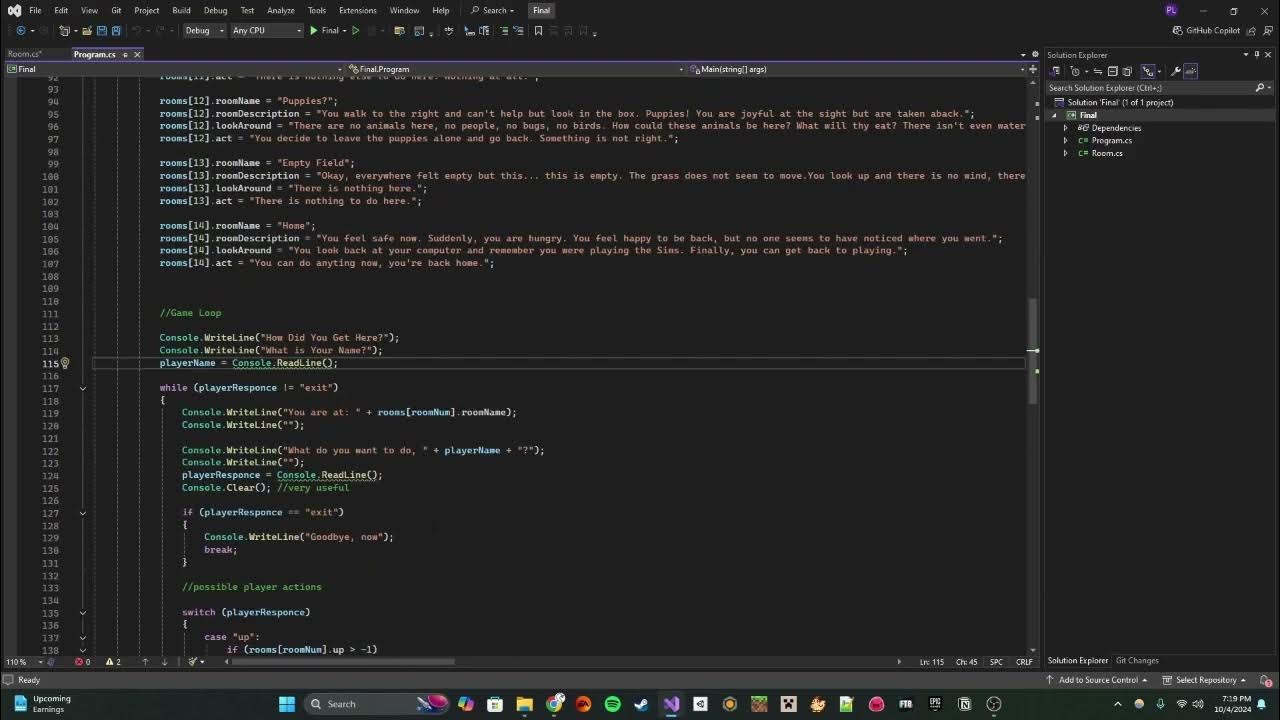Image resolution: width=1280 pixels, height=720 pixels.
Task: Switch to the Room.cs tab
Action: click(25, 54)
